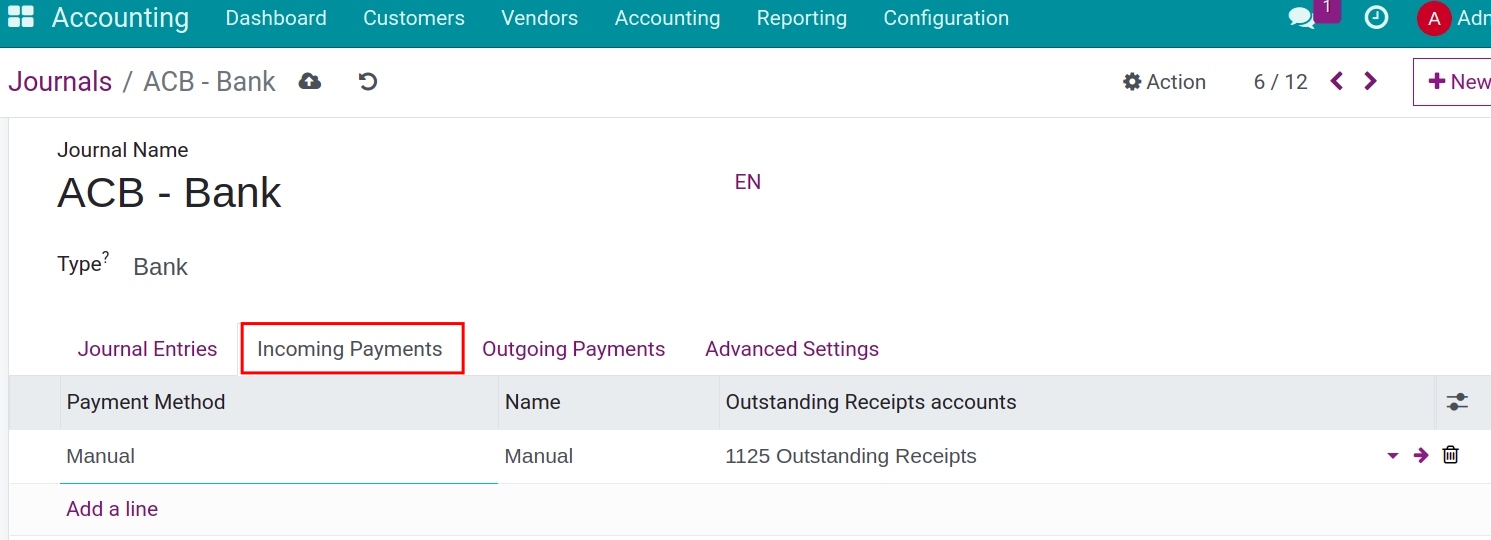Image resolution: width=1491 pixels, height=540 pixels.
Task: Click the Type help question mark
Action: 106,257
